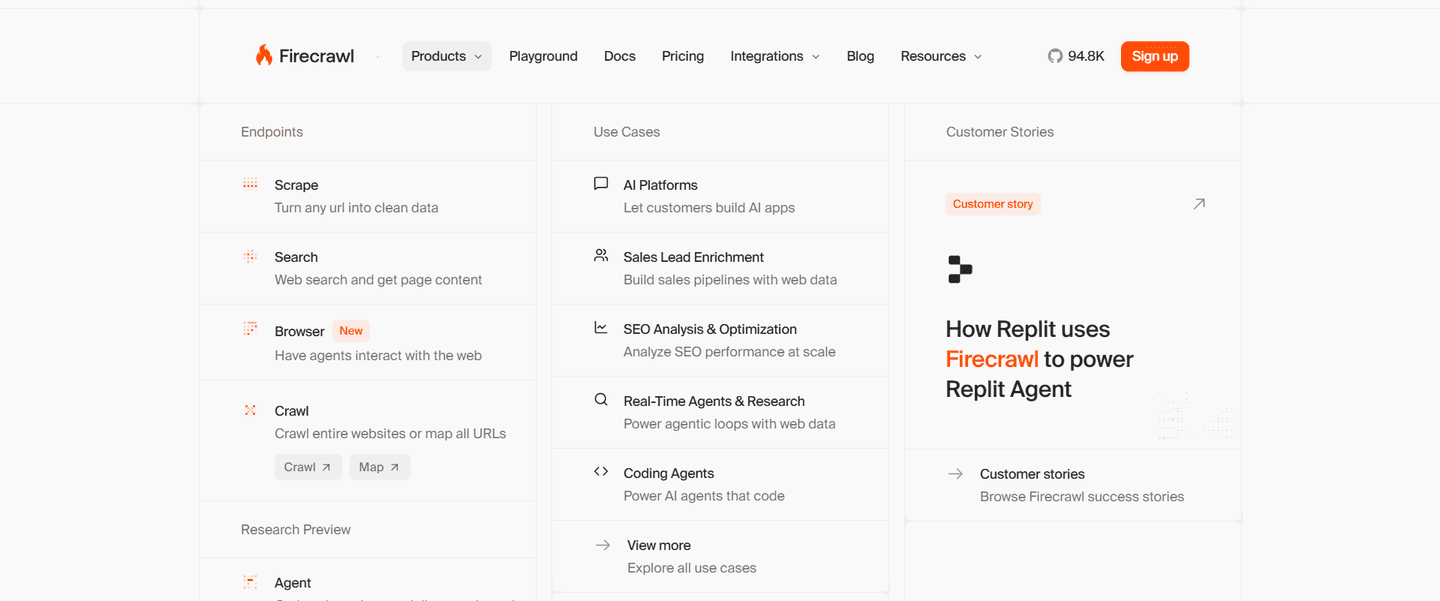1440x601 pixels.
Task: Click the Customer story orange tag
Action: point(993,204)
